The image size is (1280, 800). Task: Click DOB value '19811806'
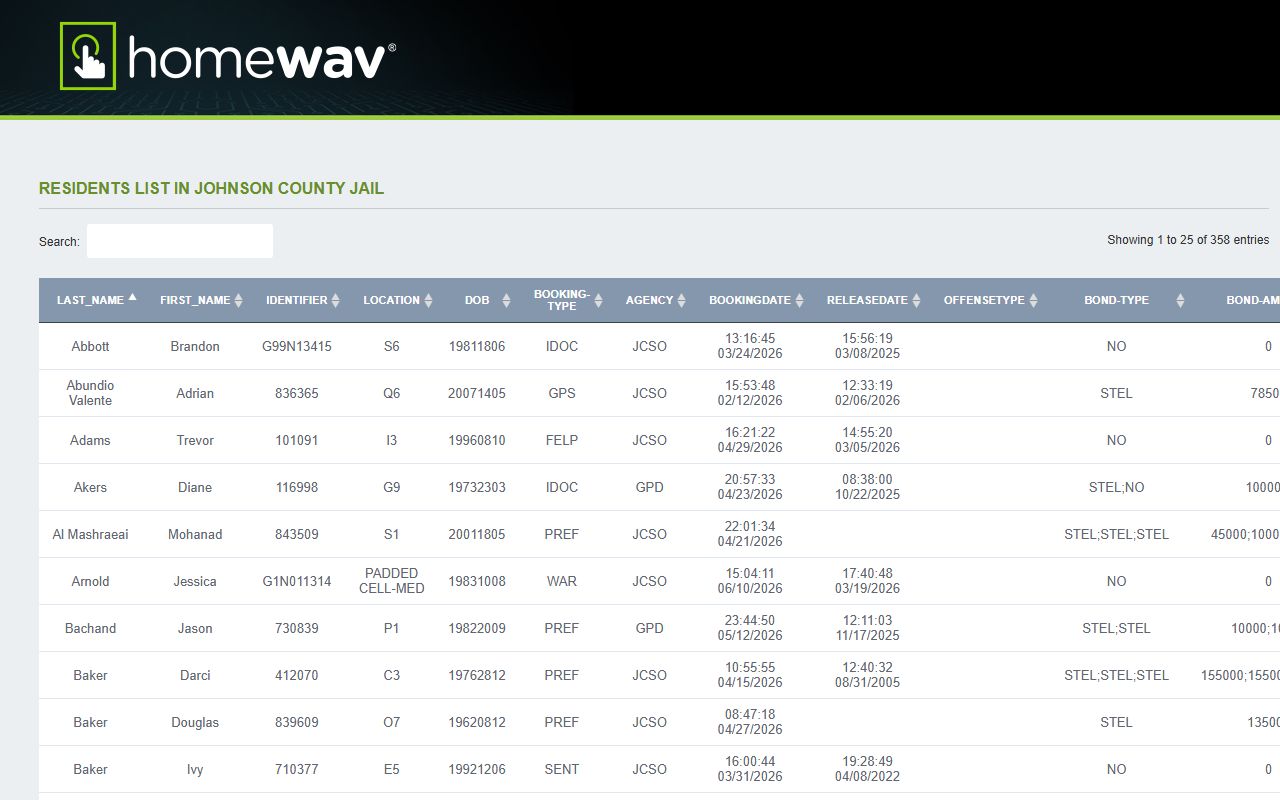click(477, 346)
